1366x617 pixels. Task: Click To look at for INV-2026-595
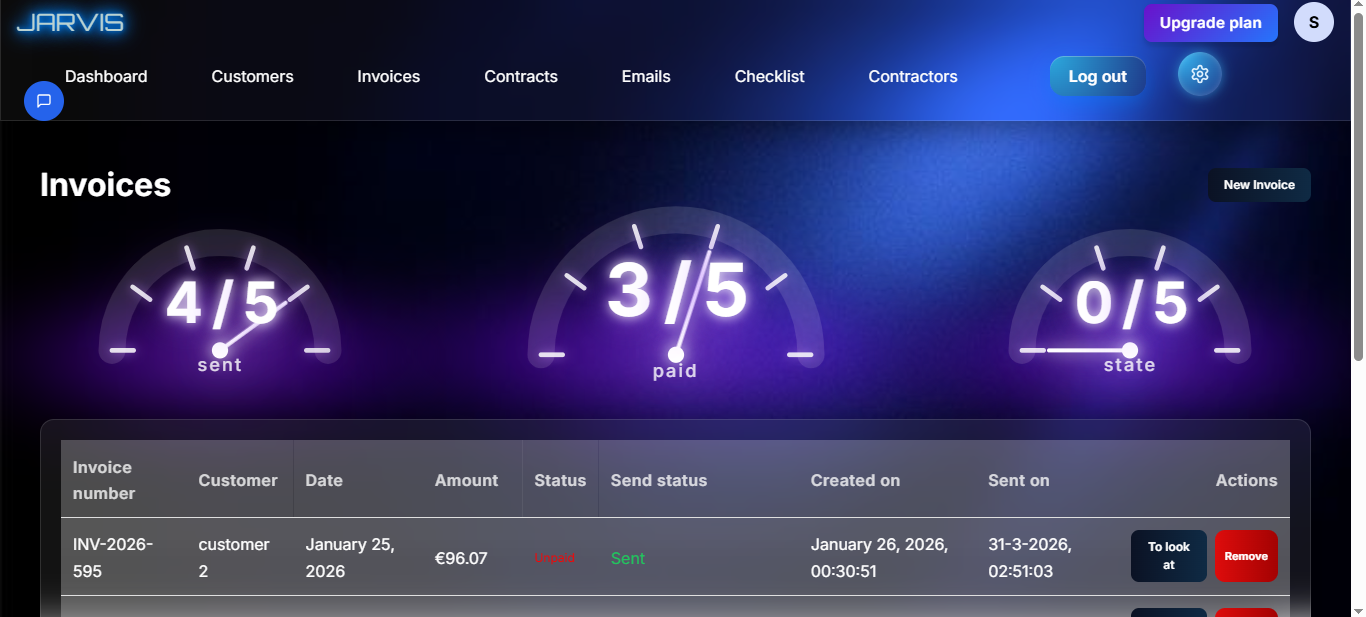(x=1168, y=556)
